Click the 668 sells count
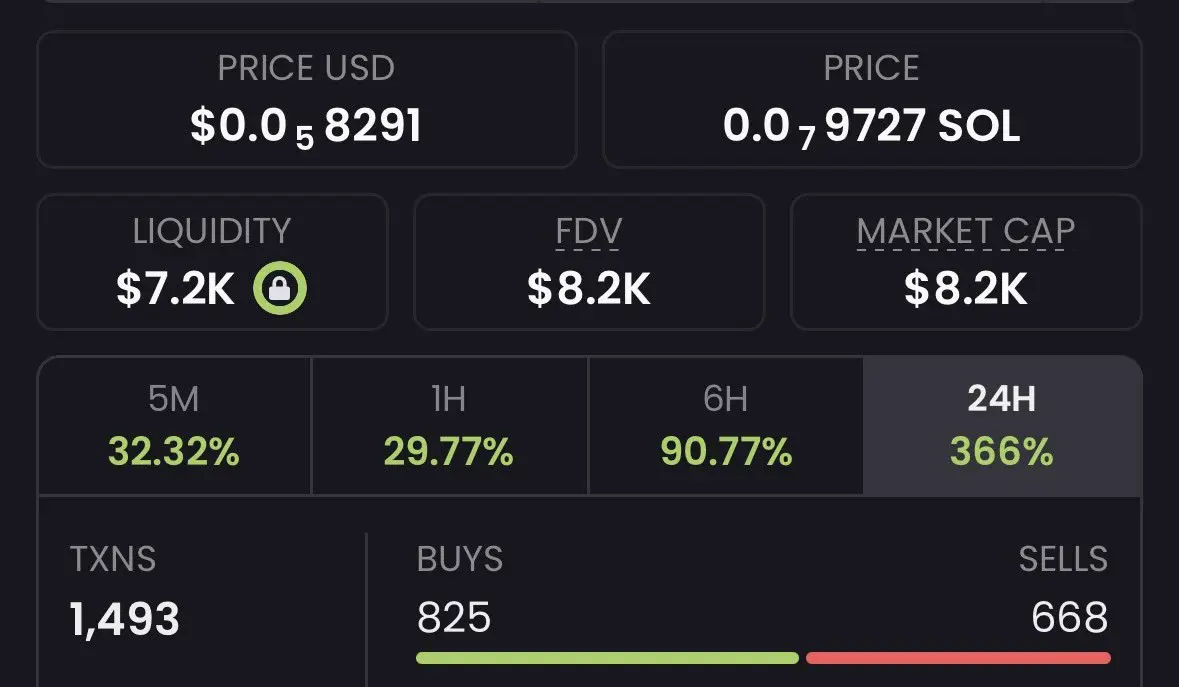This screenshot has width=1179, height=687. coord(1069,618)
